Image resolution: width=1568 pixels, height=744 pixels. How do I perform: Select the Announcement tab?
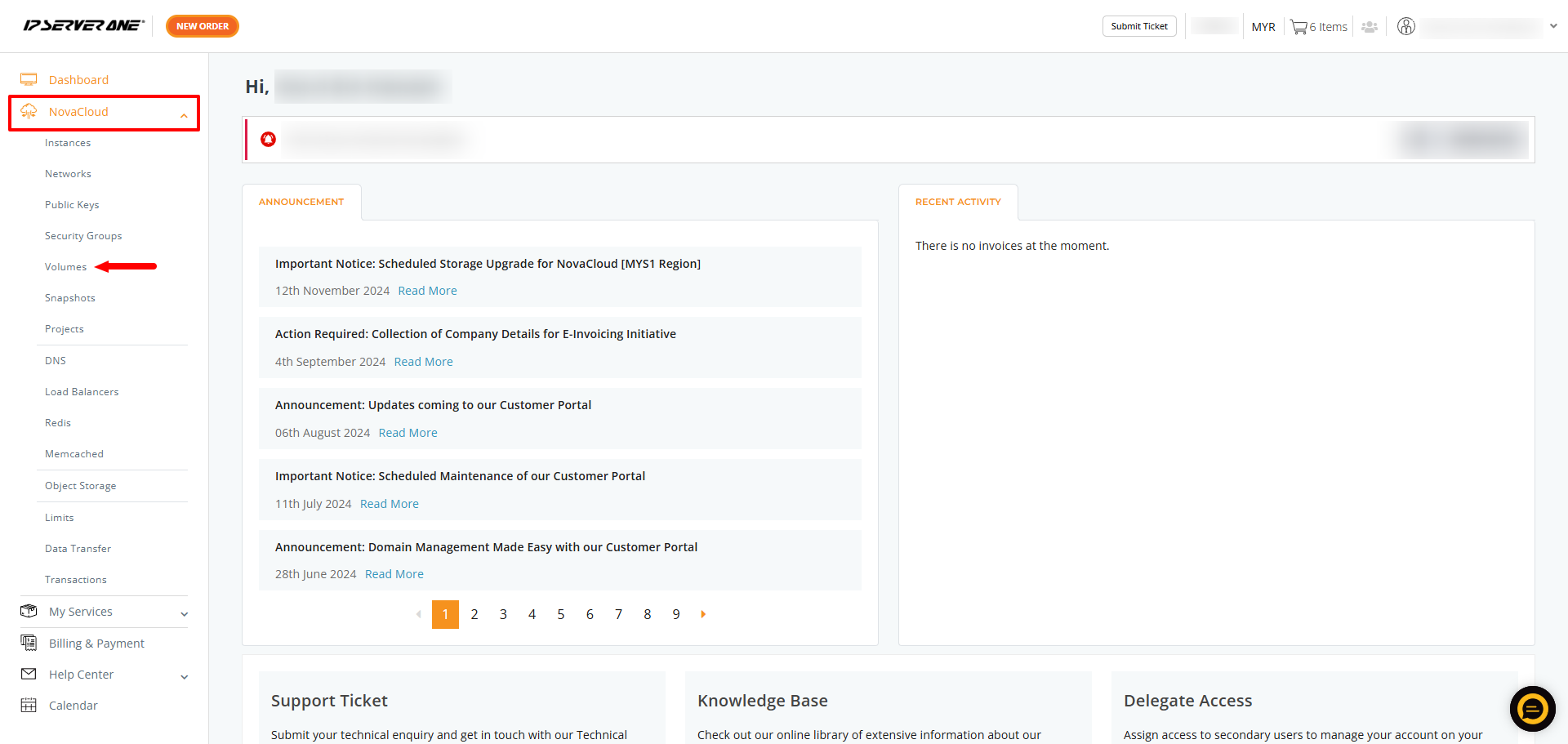click(x=301, y=202)
